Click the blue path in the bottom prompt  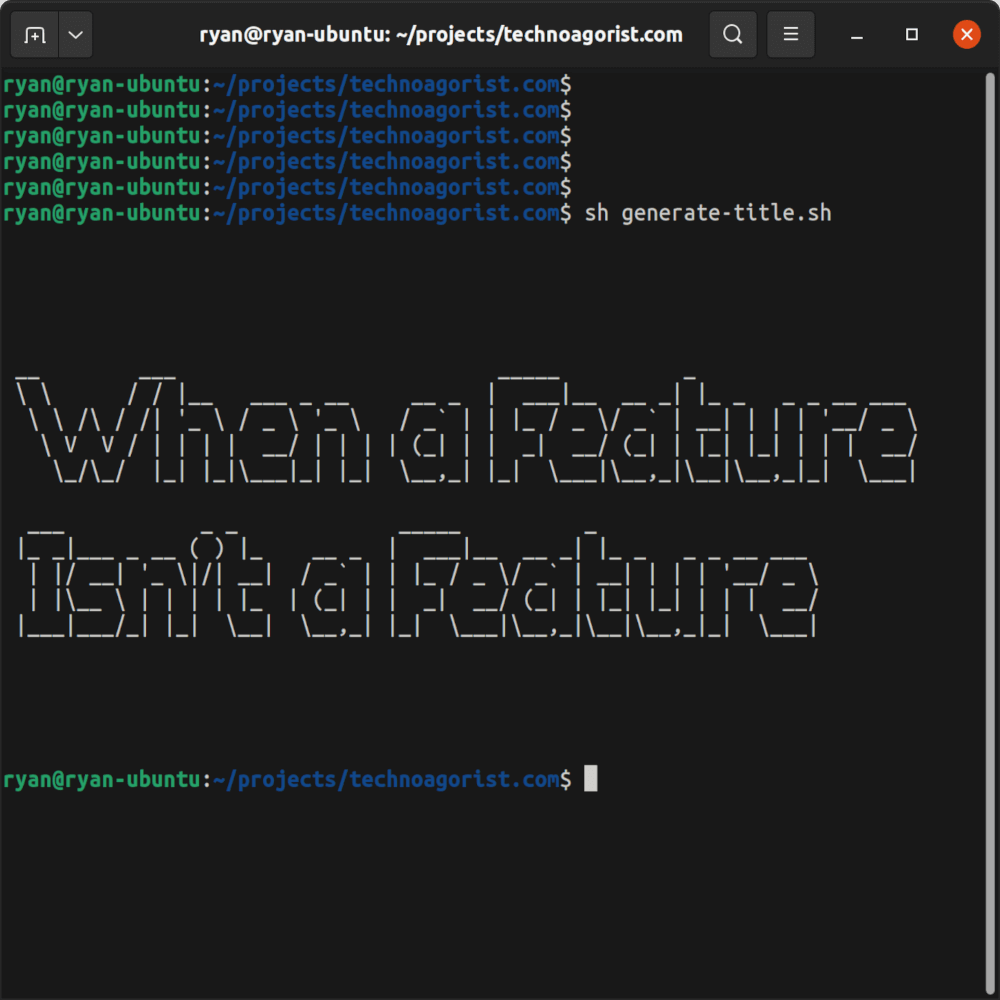tap(386, 779)
